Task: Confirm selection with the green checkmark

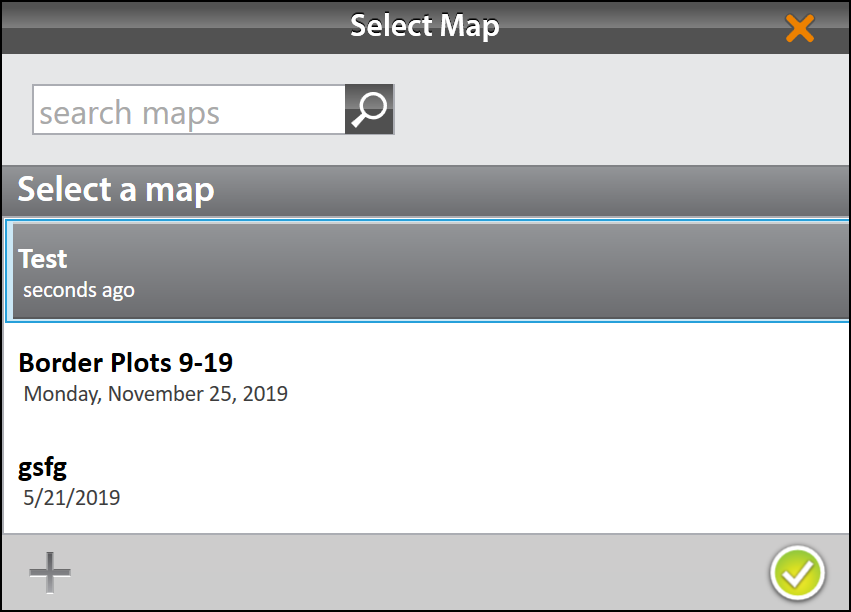Action: click(797, 573)
